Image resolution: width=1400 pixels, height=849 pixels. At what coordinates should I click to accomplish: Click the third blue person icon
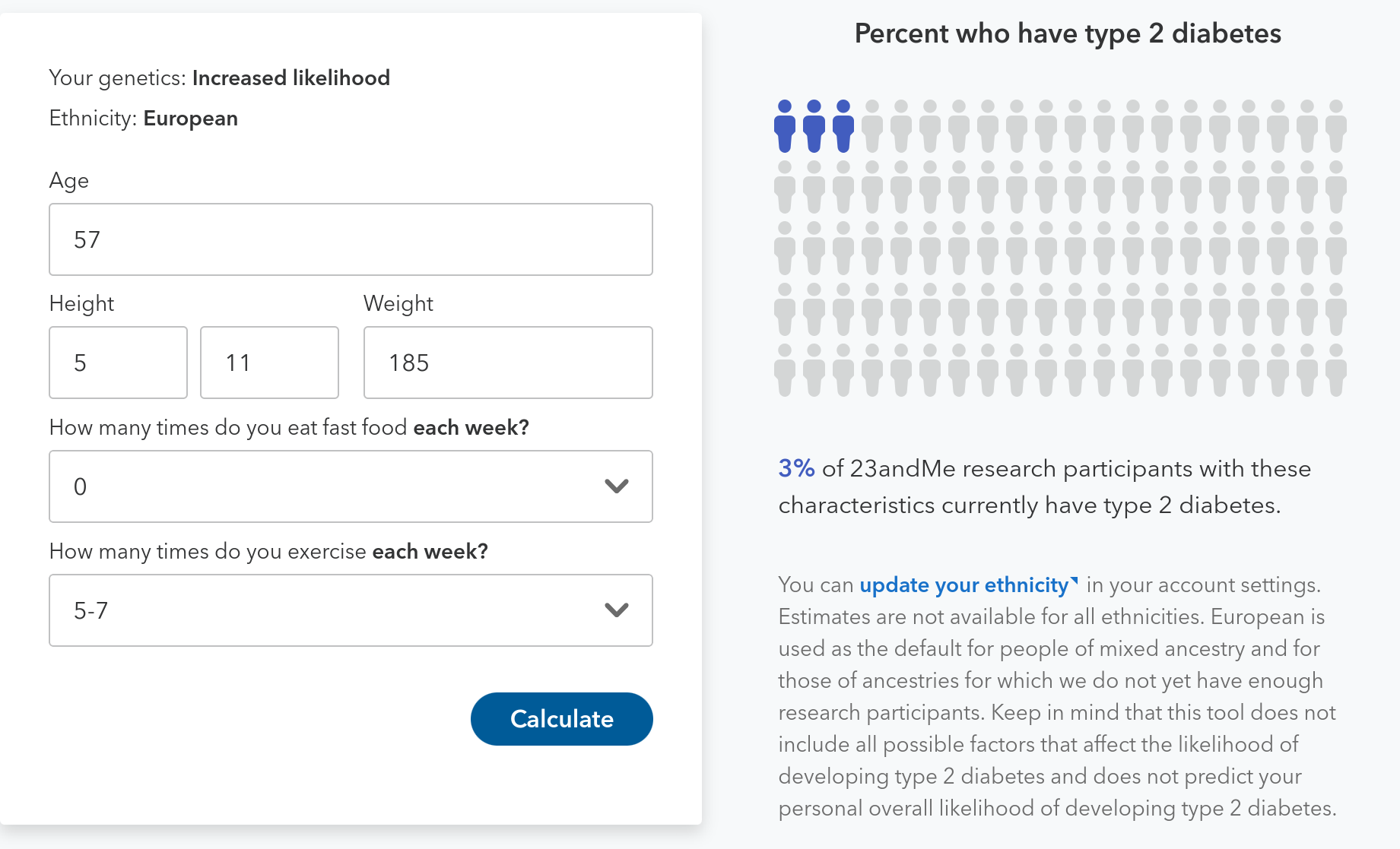[843, 126]
